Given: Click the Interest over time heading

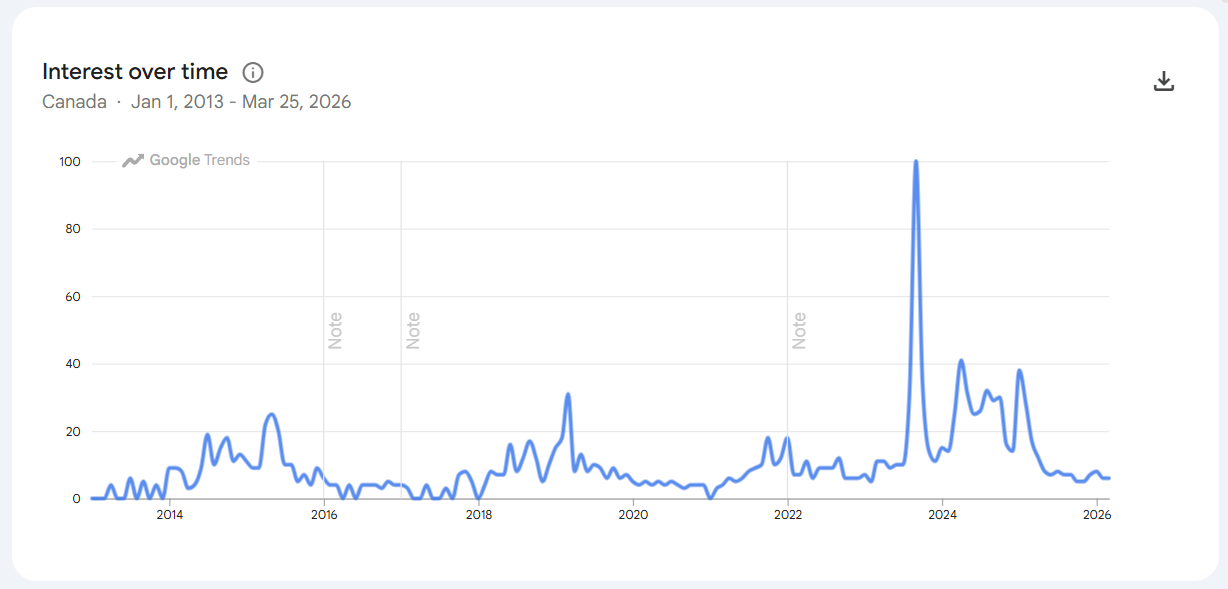Looking at the screenshot, I should pyautogui.click(x=135, y=71).
